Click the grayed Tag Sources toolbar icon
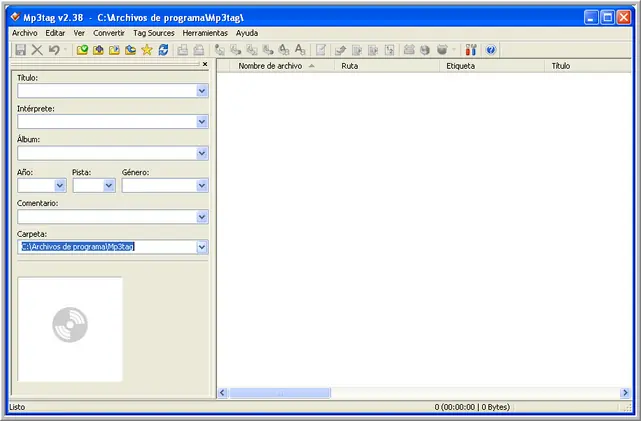Image resolution: width=641 pixels, height=421 pixels. 442,50
